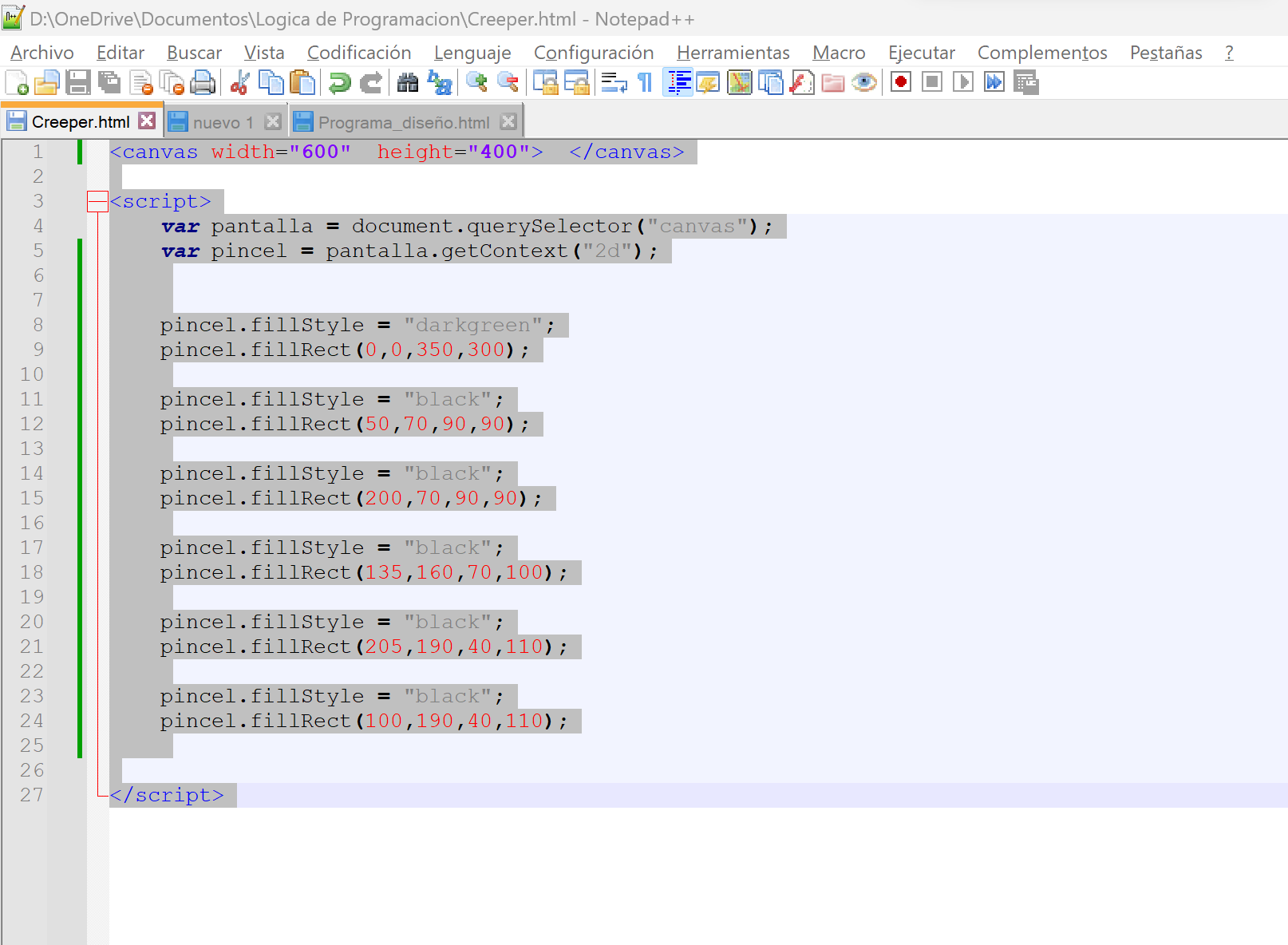Toggle monitoring eye icon
The image size is (1288, 945).
[864, 82]
